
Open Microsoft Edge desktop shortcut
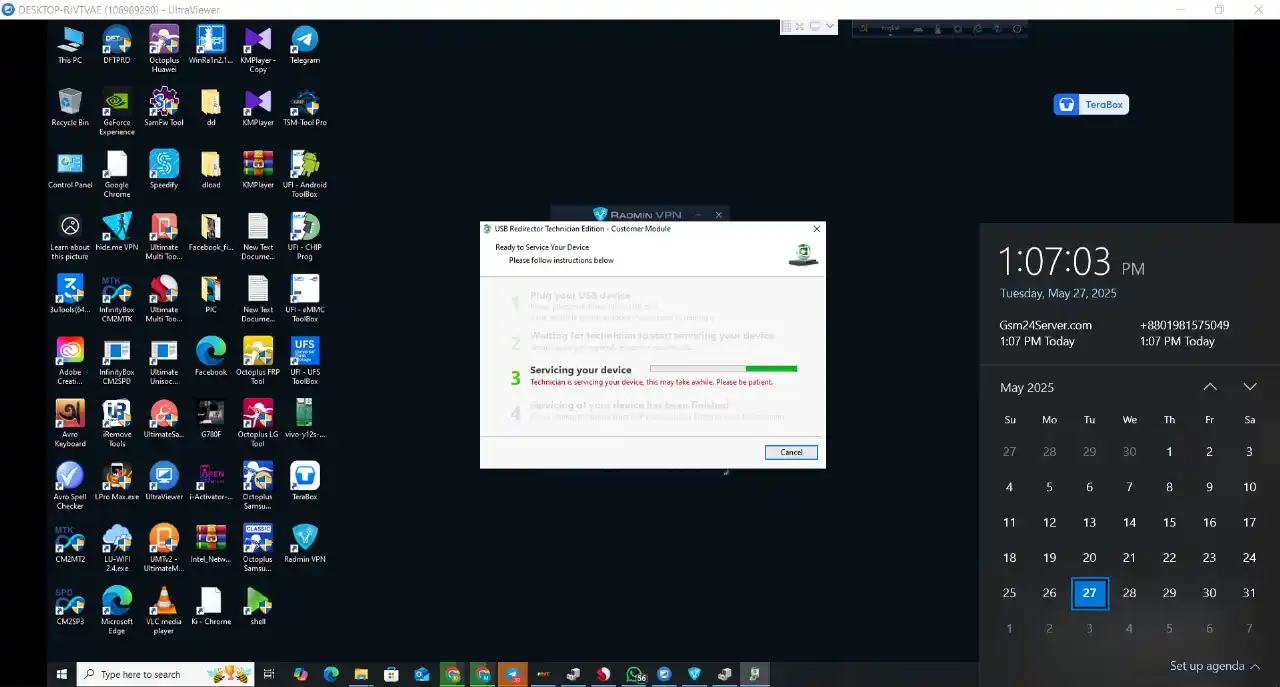tap(116, 610)
